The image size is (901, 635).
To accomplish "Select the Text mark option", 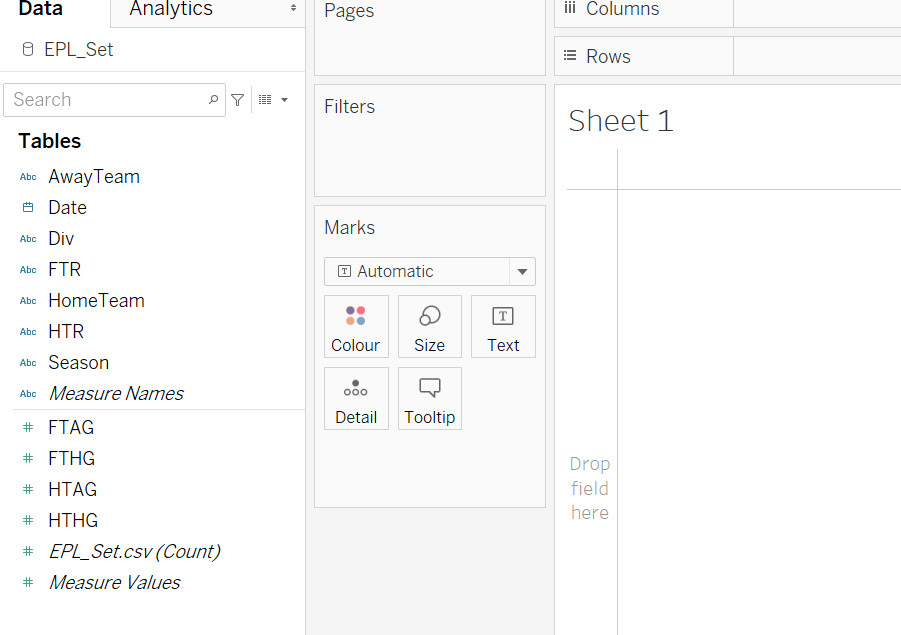I will pos(503,326).
